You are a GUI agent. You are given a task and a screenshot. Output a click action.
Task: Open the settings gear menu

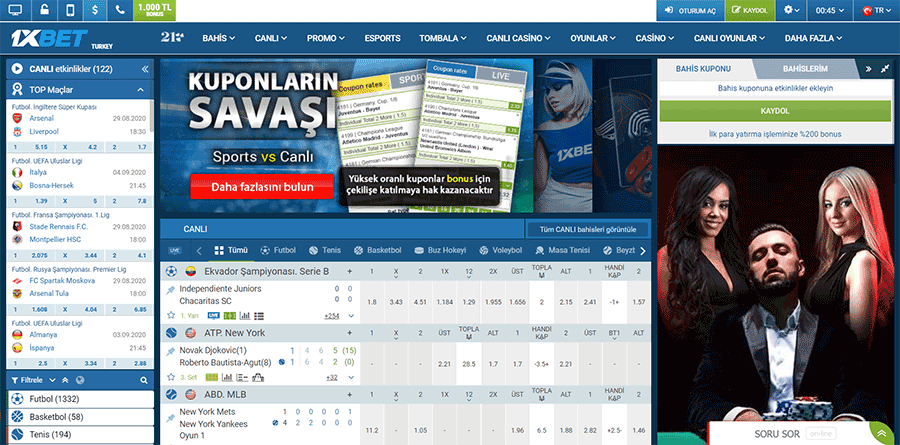792,10
